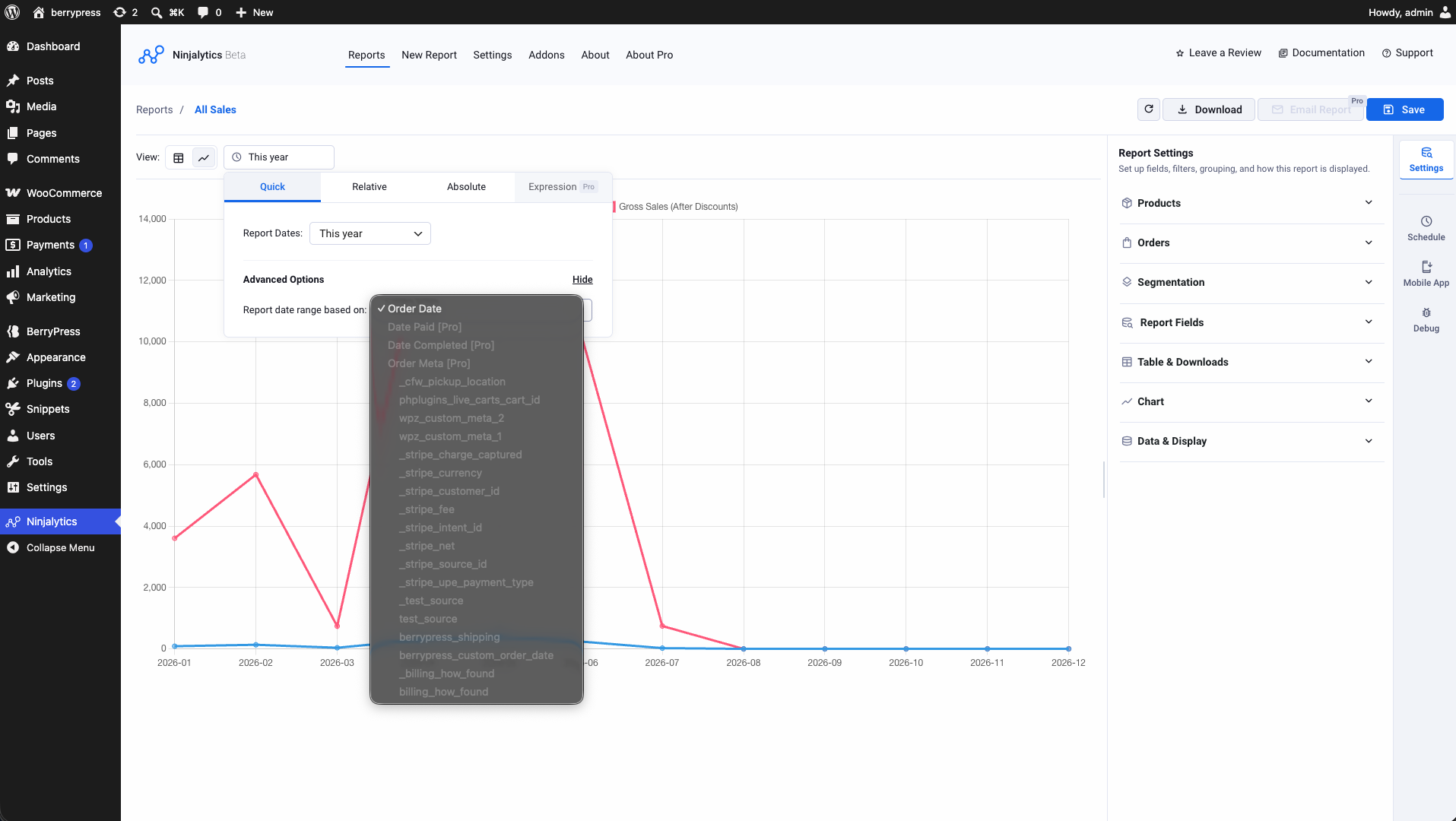
Task: Click the Ninjalytics logo icon
Action: coord(151,55)
